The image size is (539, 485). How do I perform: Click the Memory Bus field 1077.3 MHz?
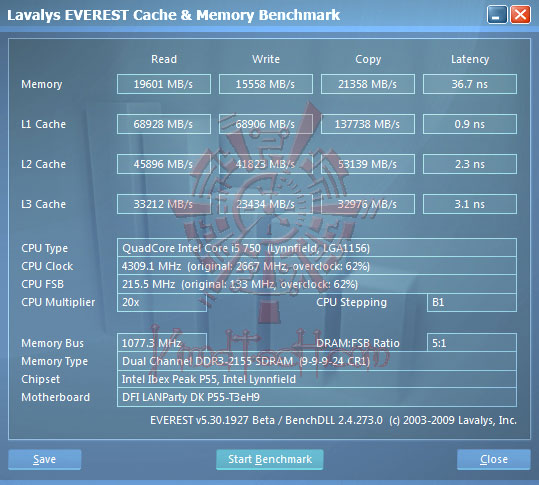pos(162,343)
